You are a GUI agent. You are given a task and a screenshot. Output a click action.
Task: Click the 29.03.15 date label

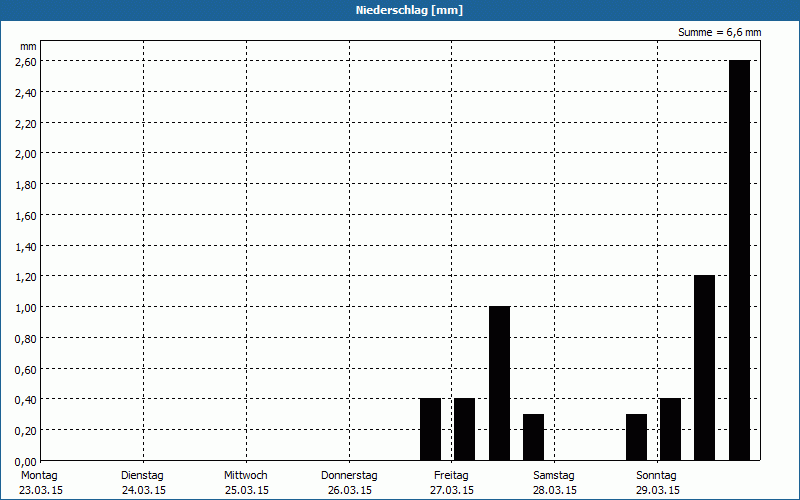coord(658,490)
